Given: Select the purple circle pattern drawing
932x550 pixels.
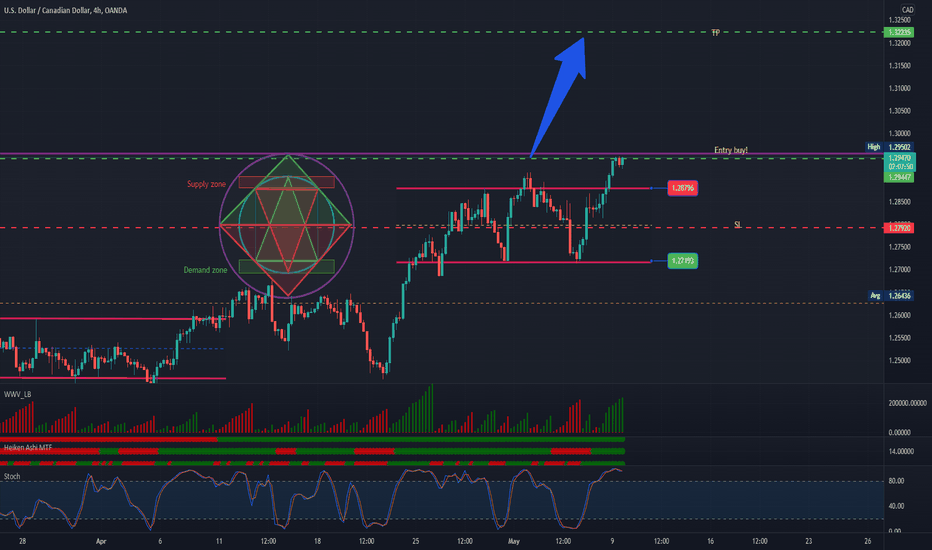Looking at the screenshot, I should point(287,224).
